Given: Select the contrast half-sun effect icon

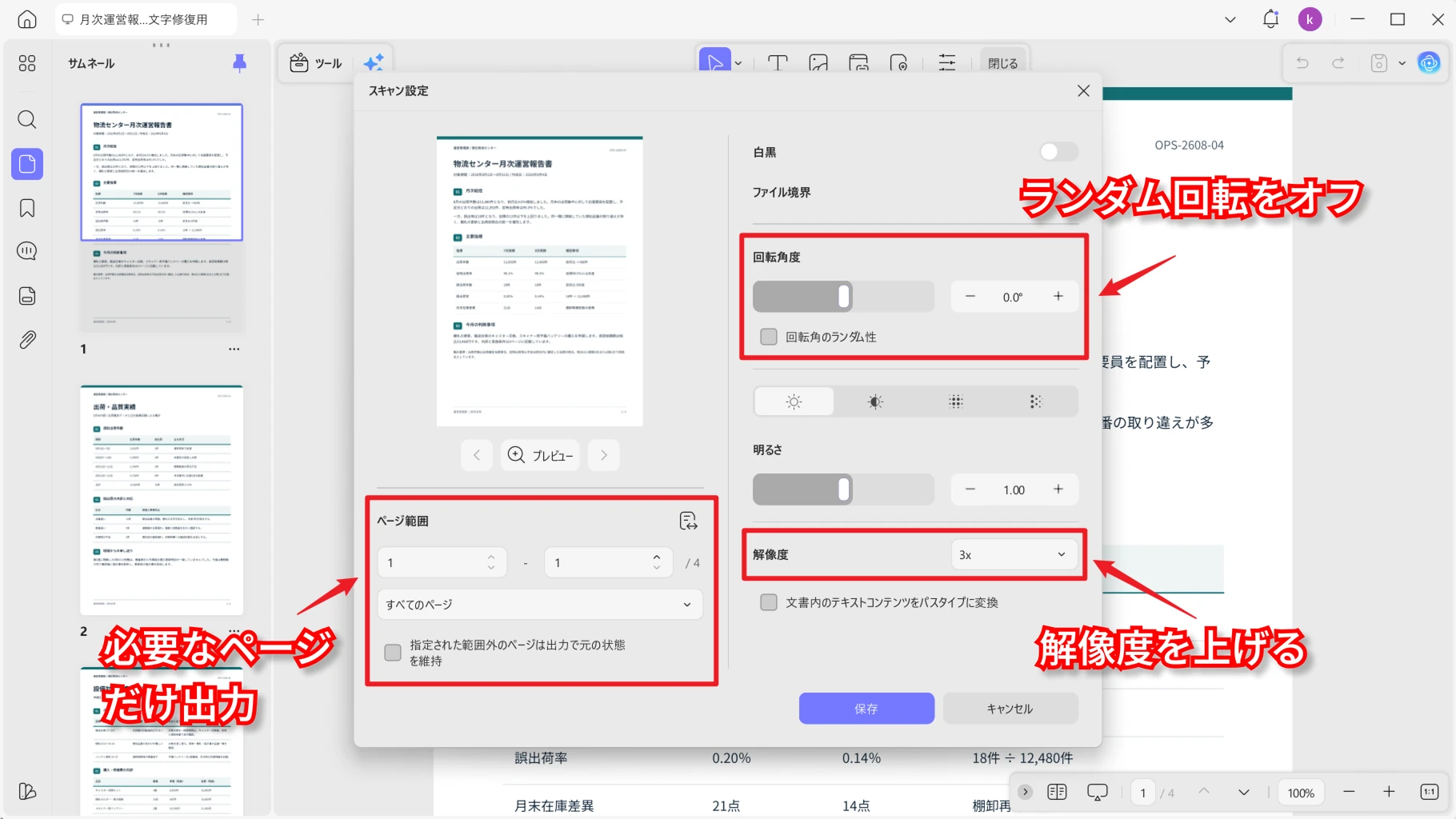Looking at the screenshot, I should tap(875, 402).
